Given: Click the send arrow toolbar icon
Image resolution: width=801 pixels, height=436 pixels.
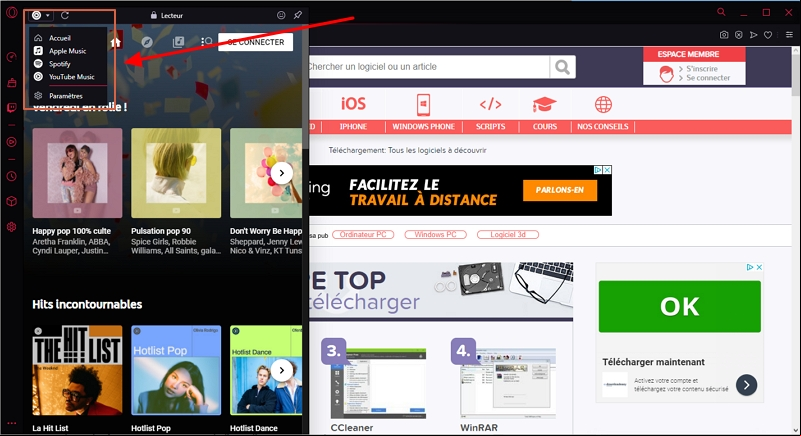Looking at the screenshot, I should pyautogui.click(x=753, y=35).
